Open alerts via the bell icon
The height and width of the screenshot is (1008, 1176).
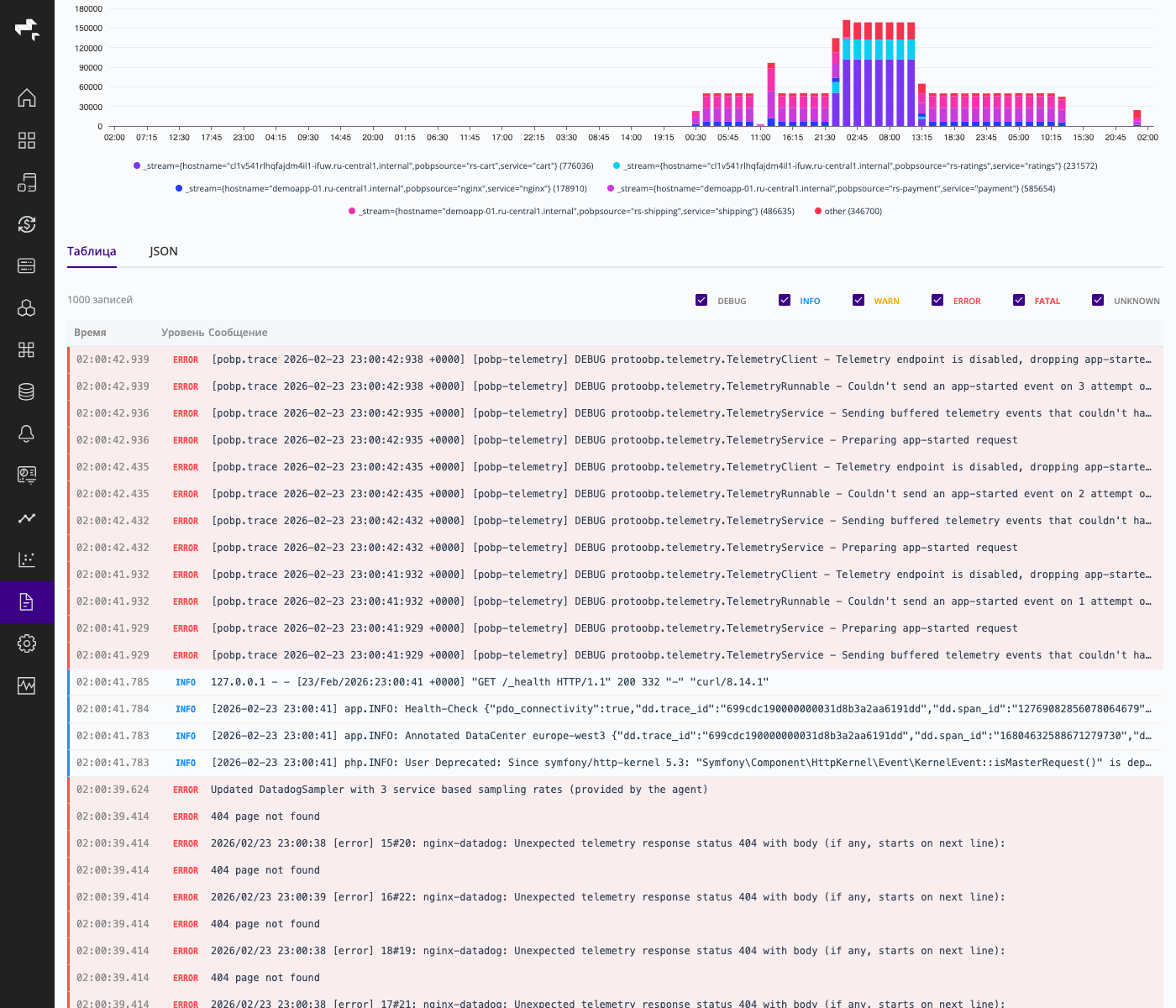point(27,433)
